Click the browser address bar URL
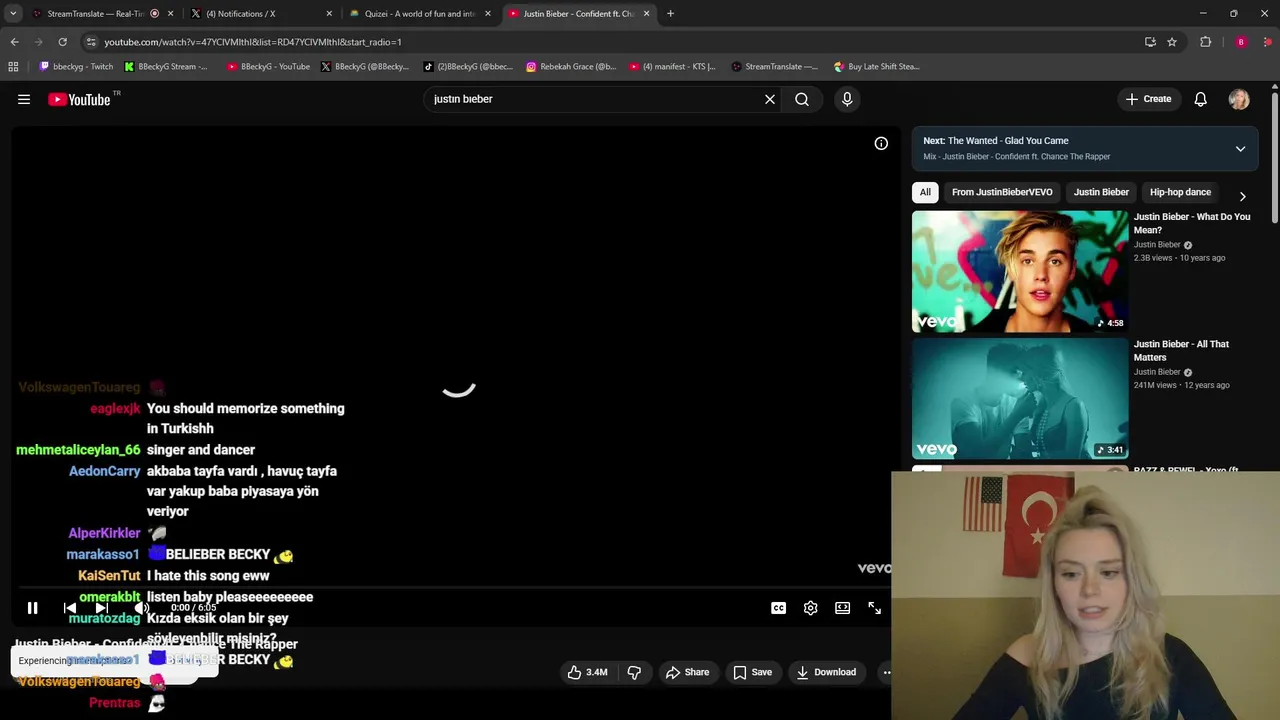This screenshot has height=720, width=1280. [252, 42]
